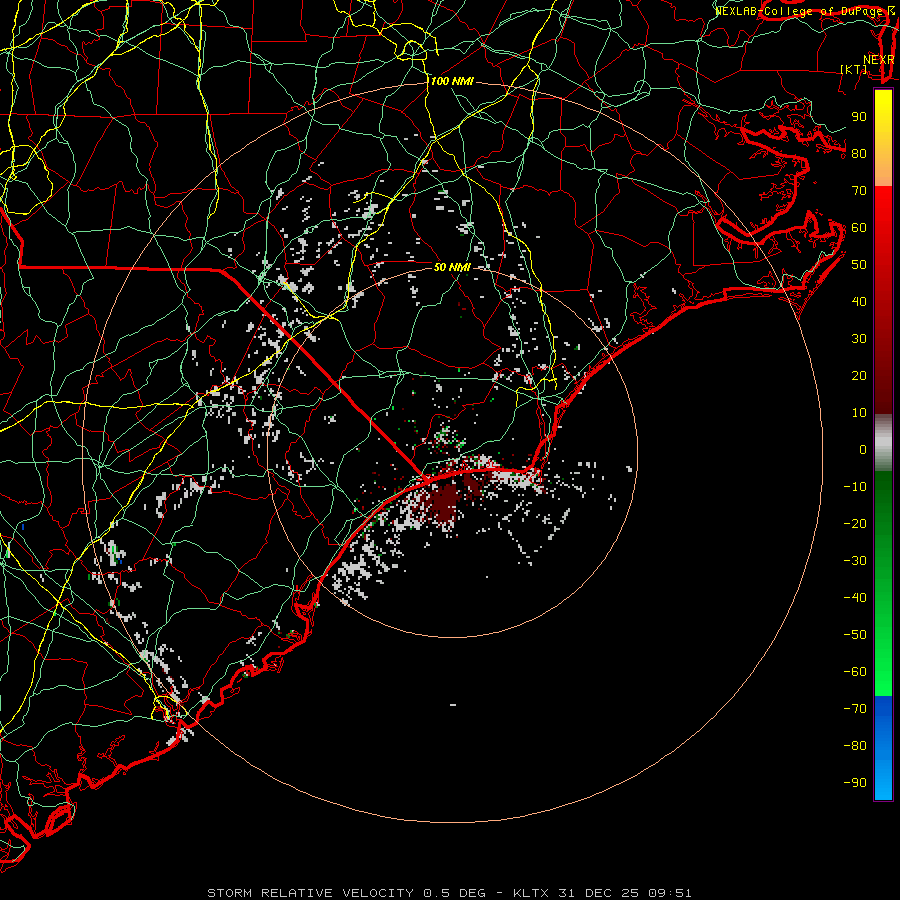Click the "50 NMI" range ring label
900x900 pixels.
pos(452,267)
